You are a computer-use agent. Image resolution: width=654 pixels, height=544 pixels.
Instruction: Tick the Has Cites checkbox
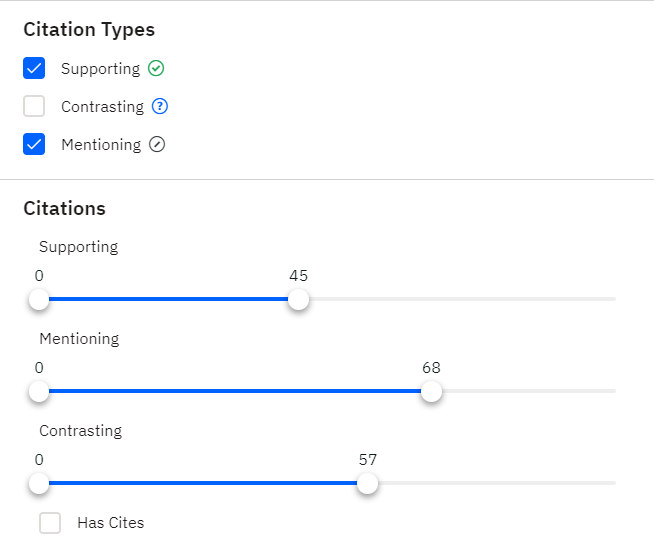50,523
